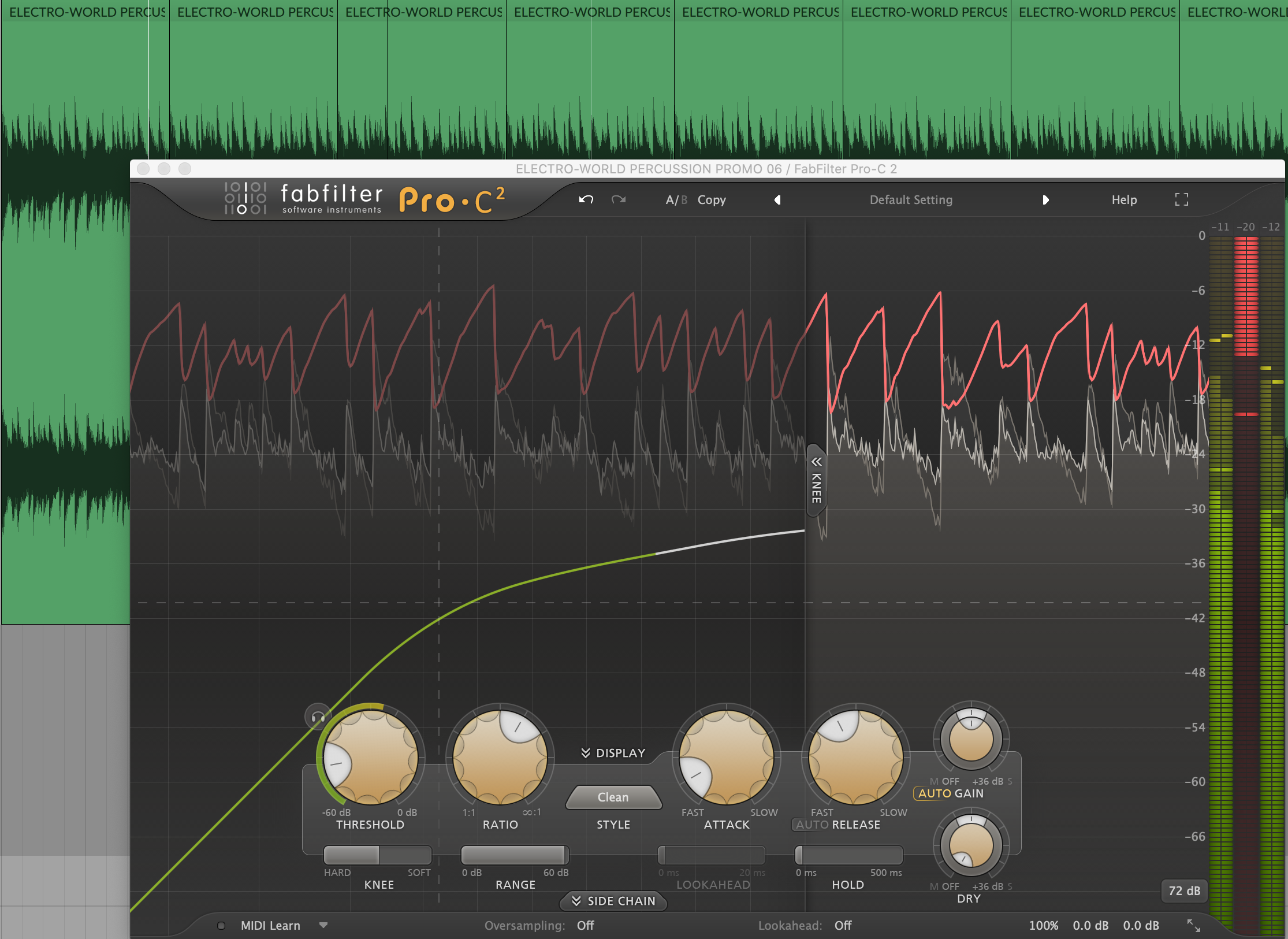
Task: Toggle Auto Gain on
Action: tap(935, 793)
